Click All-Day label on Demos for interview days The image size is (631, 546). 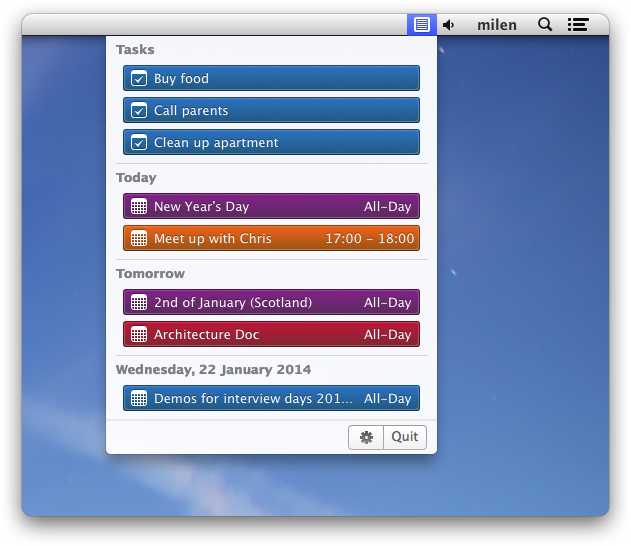click(x=388, y=398)
